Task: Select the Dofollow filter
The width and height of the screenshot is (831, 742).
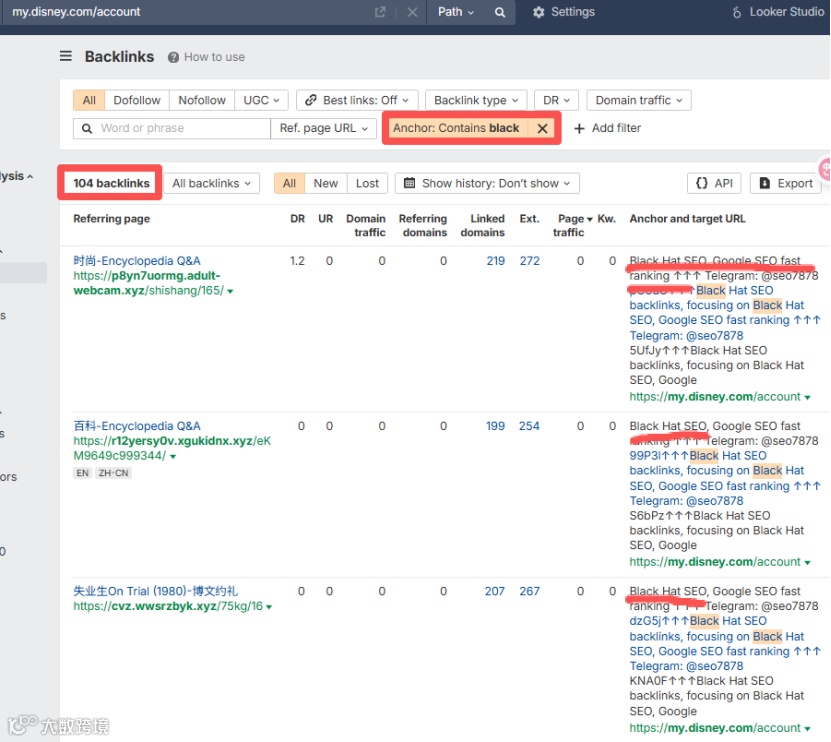Action: [137, 100]
